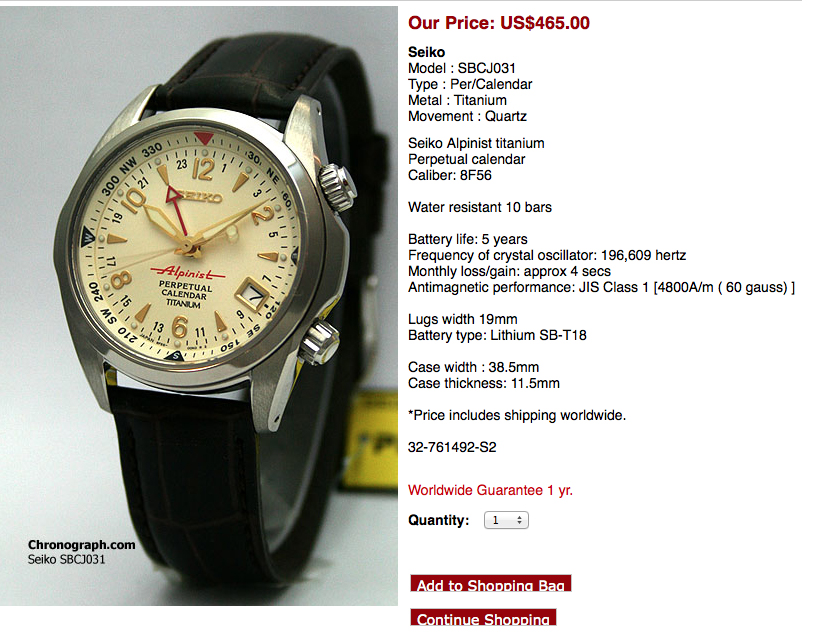Click the lower crown of the watch
Viewport: 819px width, 641px height.
(x=319, y=342)
